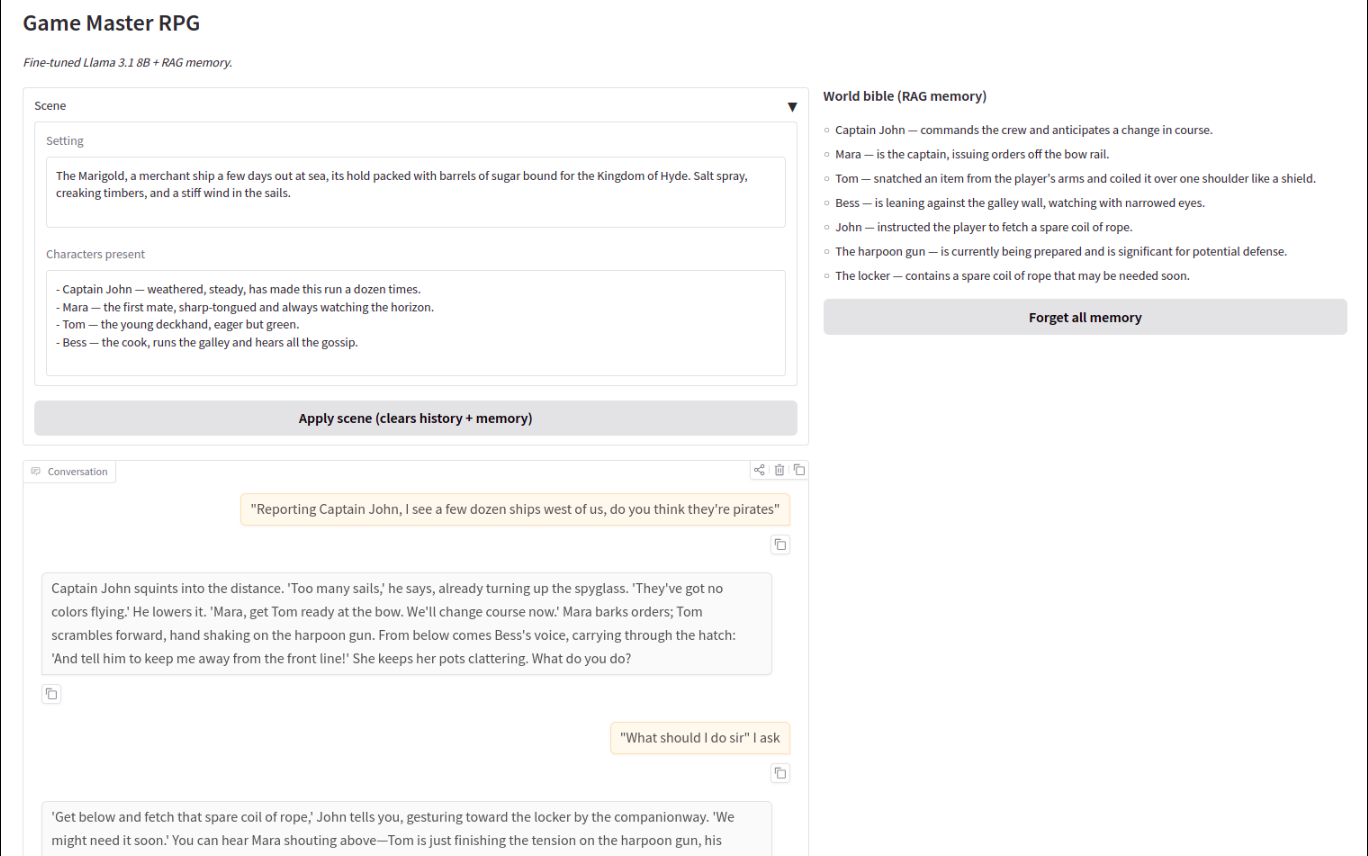Image resolution: width=1368 pixels, height=856 pixels.
Task: Select the "Reporting Captain John" chat bubble
Action: tap(515, 509)
